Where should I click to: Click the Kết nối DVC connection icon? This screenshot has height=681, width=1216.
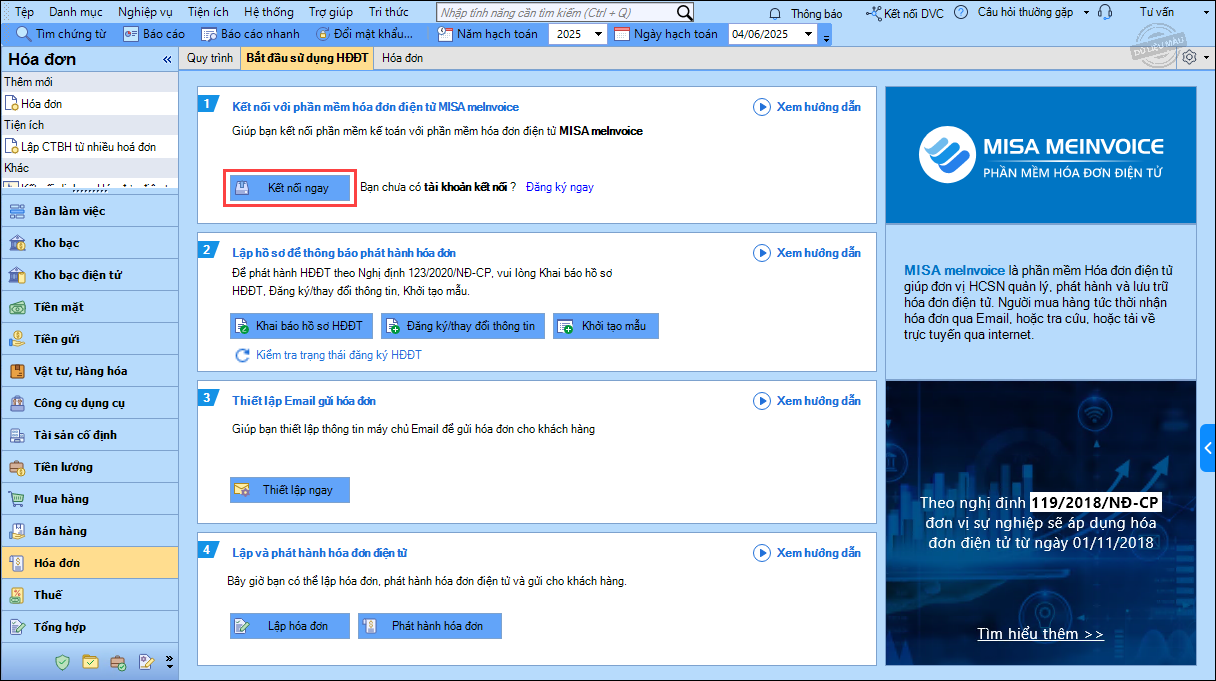pyautogui.click(x=874, y=13)
